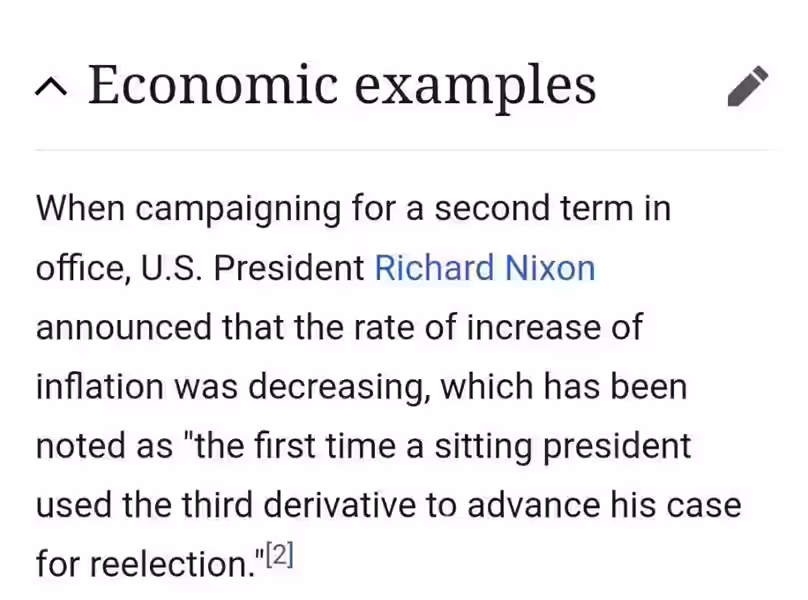Click the word "derivative" in the quote
This screenshot has height=600, width=808.
coord(340,505)
